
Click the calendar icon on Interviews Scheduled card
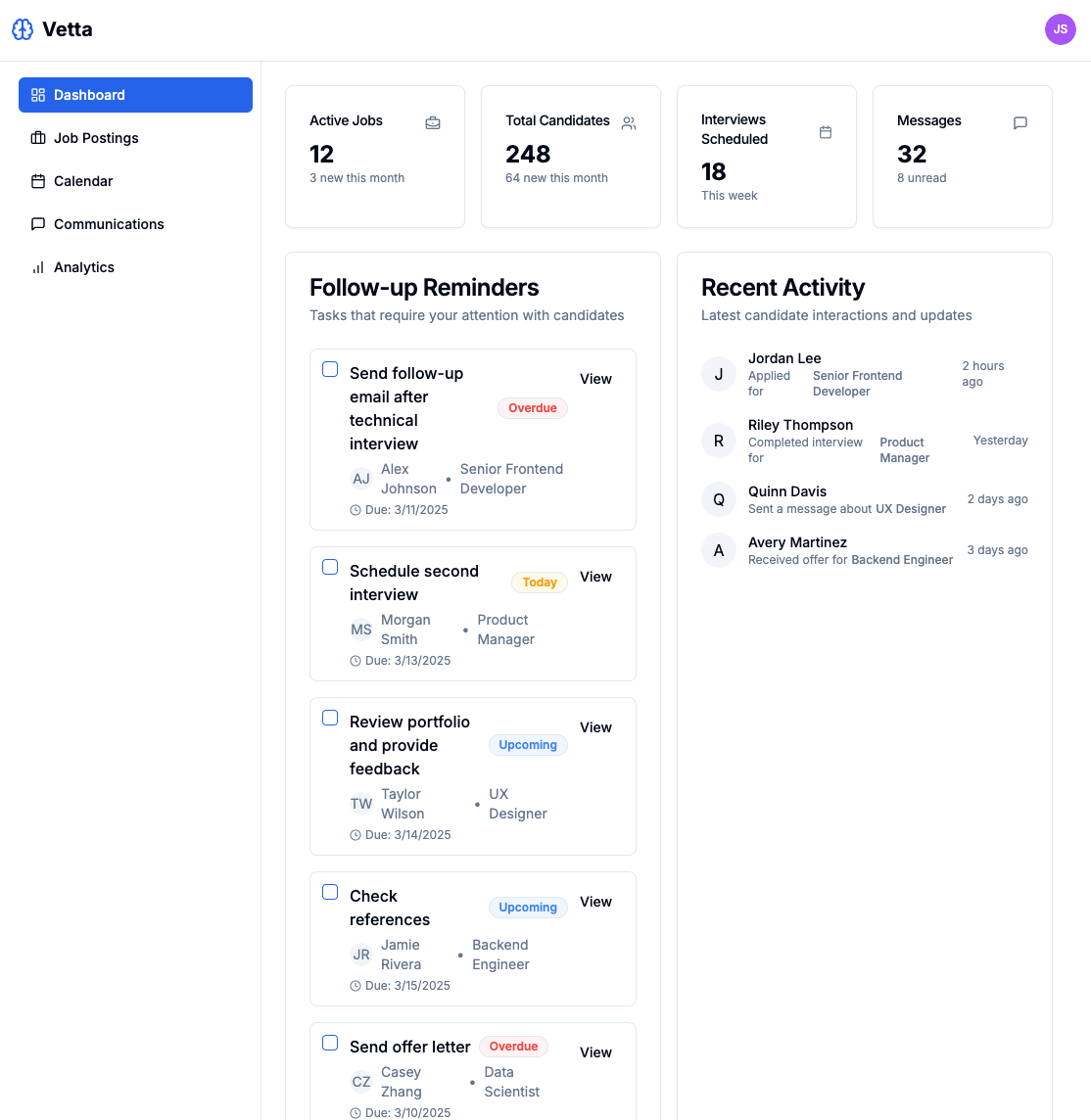(826, 130)
